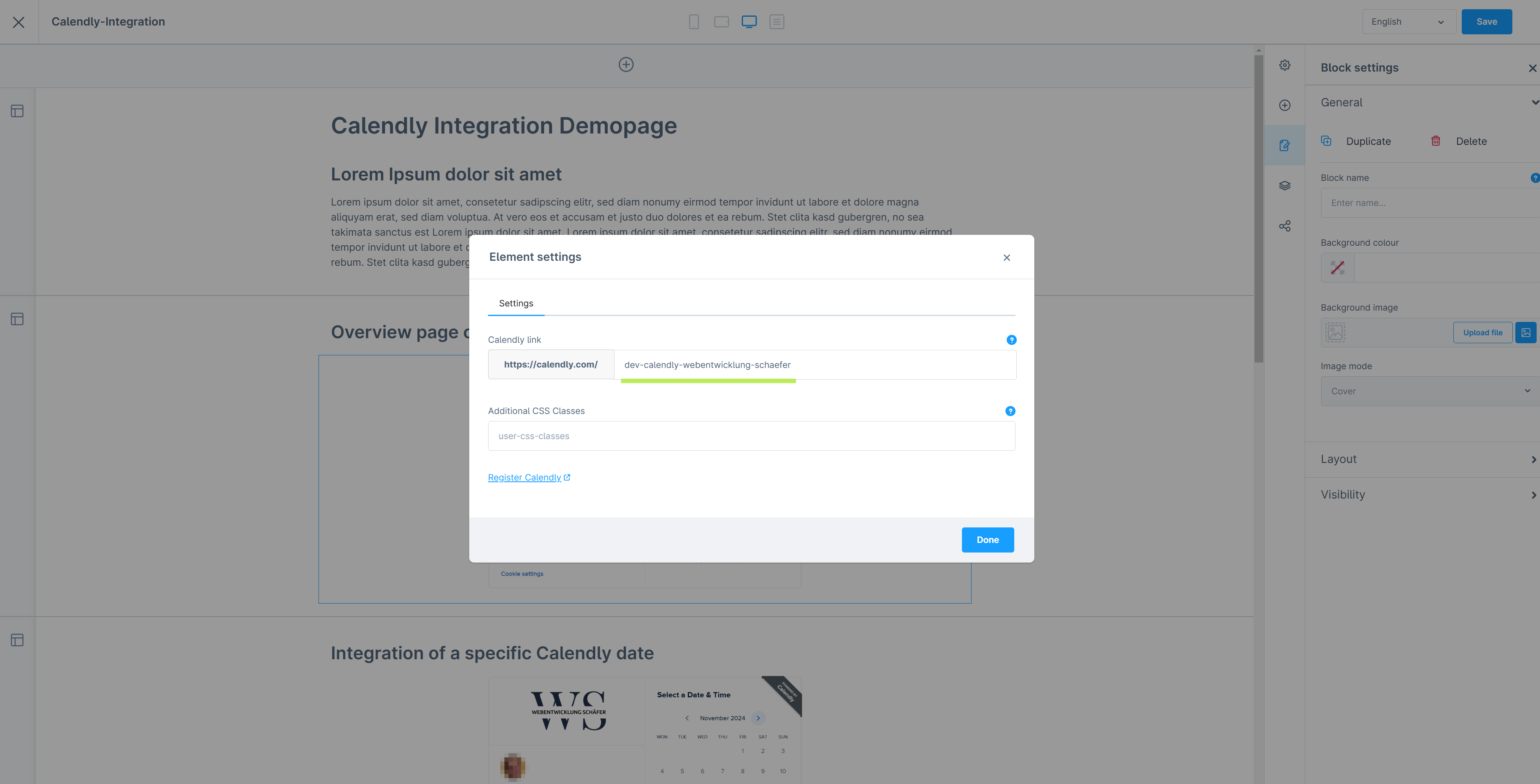Switch to tablet viewport preview icon

click(x=722, y=22)
